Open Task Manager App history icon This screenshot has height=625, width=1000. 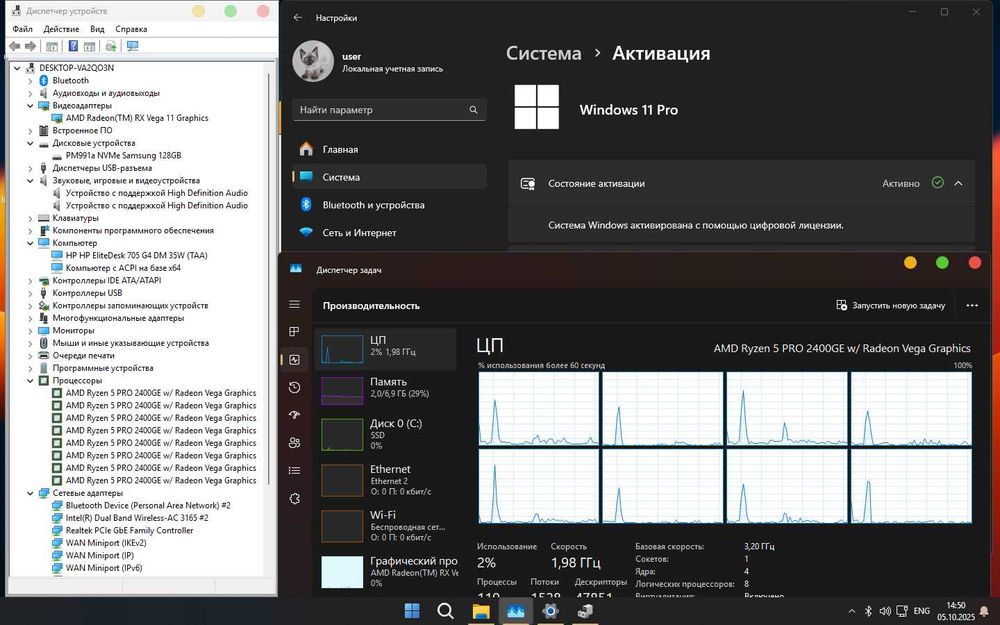click(x=294, y=387)
